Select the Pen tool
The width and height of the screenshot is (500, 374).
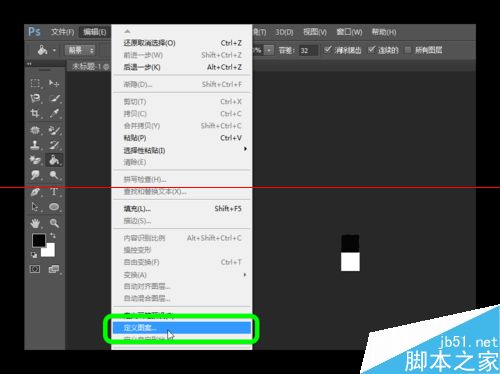point(35,191)
